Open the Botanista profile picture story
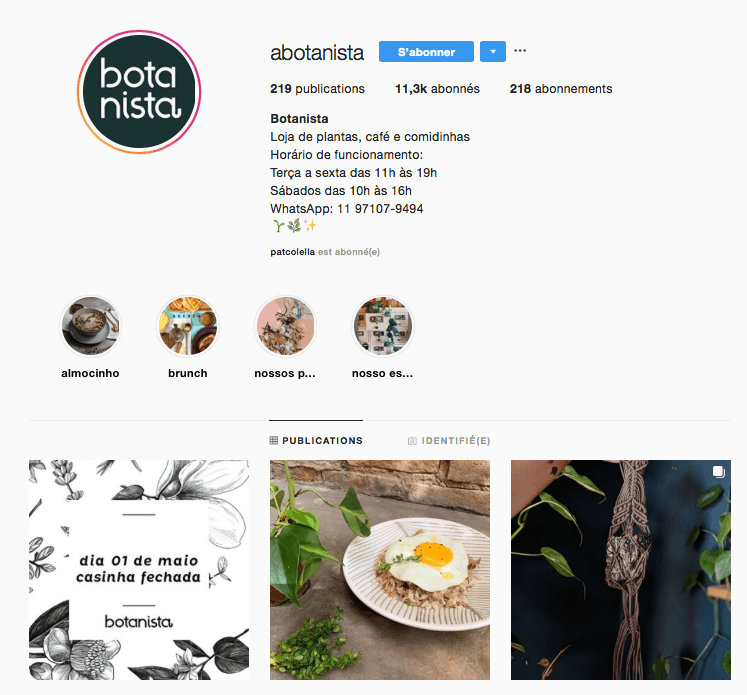Screen dimensions: 747x695 [139, 92]
